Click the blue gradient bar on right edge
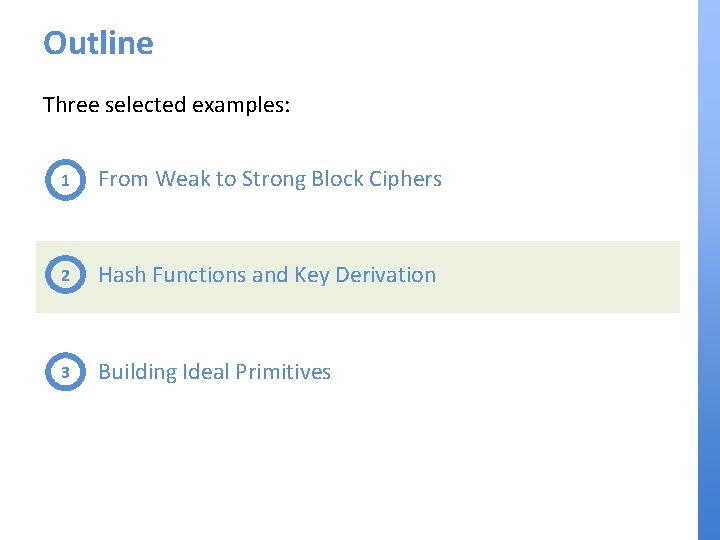This screenshot has height=540, width=720. [x=708, y=270]
